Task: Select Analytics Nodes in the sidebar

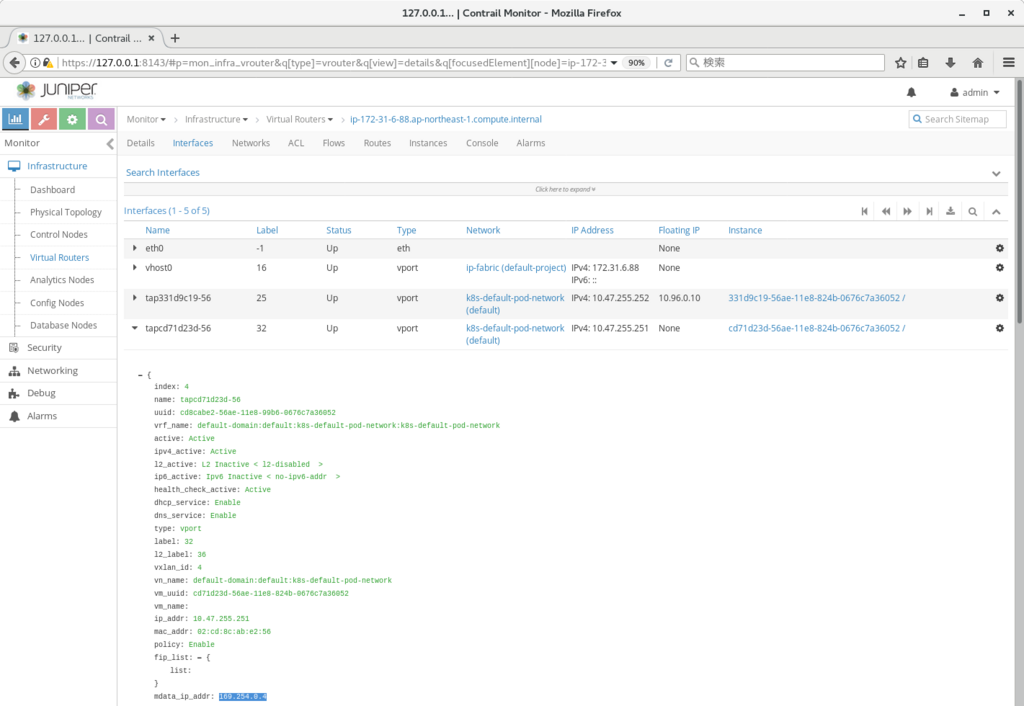Action: (x=62, y=280)
